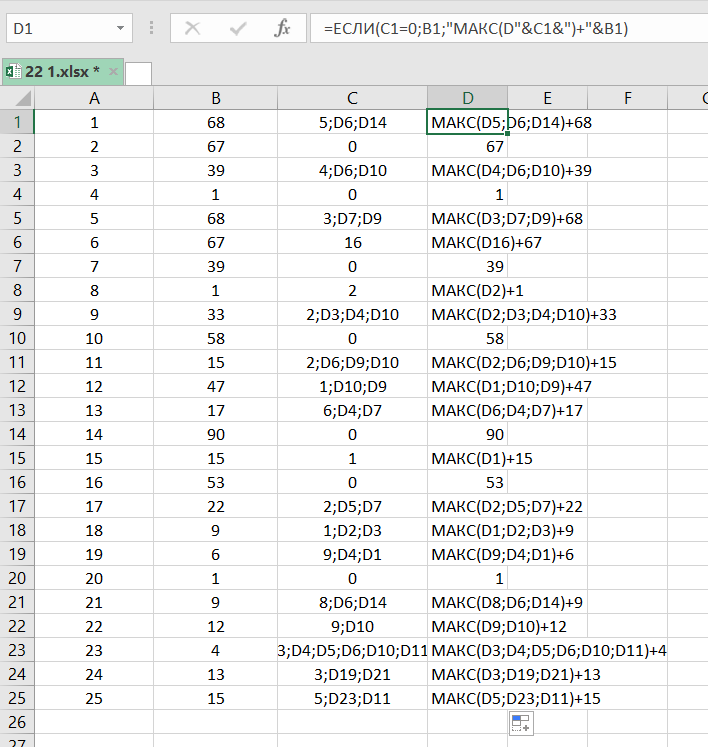This screenshot has height=747, width=708.
Task: Click the blank tab next to 22 1.xlsx
Action: tap(139, 72)
